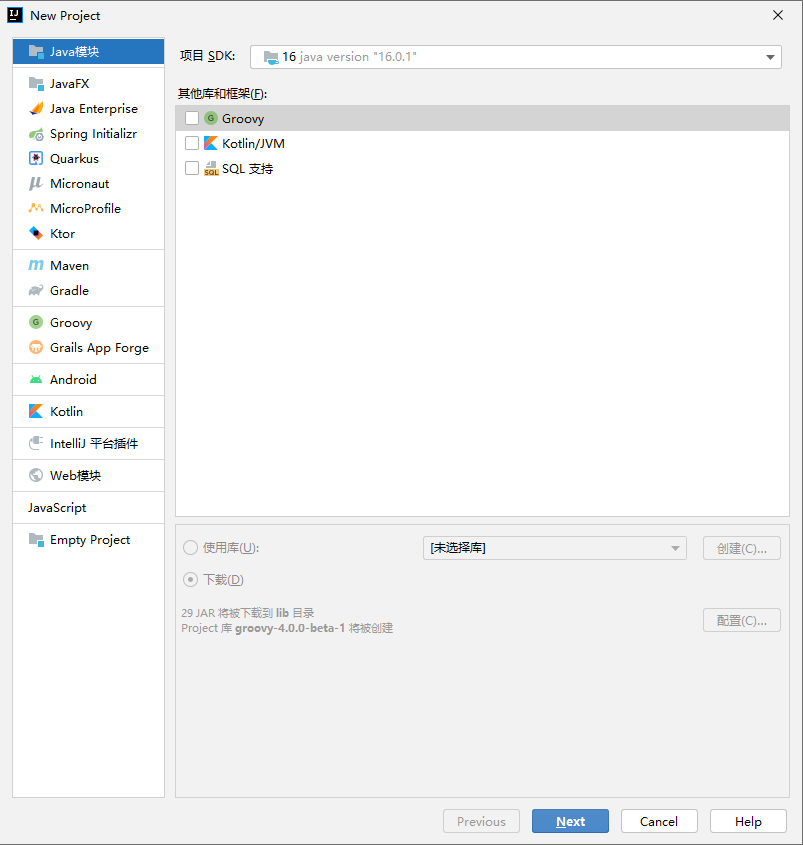Select the Android entry text
Screen dimensions: 803x845
73,379
